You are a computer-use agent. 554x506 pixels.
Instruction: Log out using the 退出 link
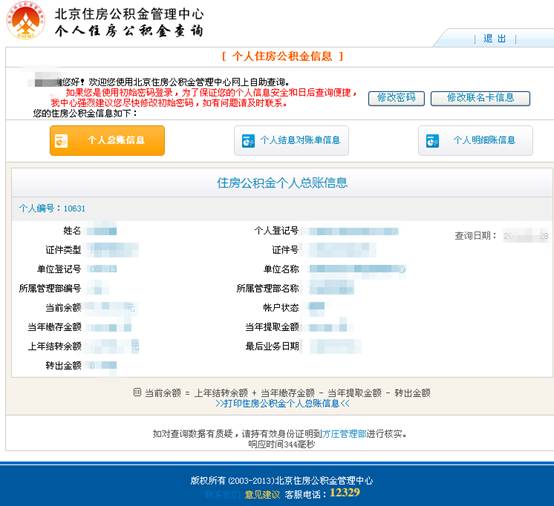click(x=494, y=39)
